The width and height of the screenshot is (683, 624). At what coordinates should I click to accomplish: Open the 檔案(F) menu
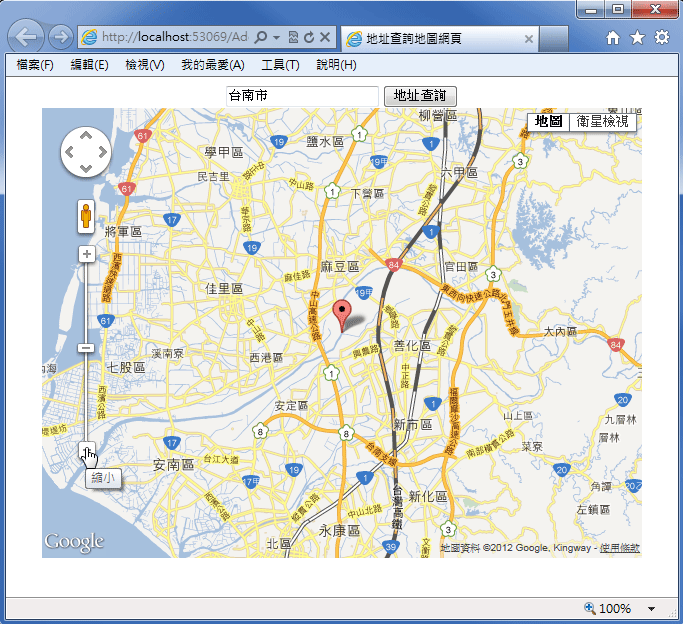[35, 65]
